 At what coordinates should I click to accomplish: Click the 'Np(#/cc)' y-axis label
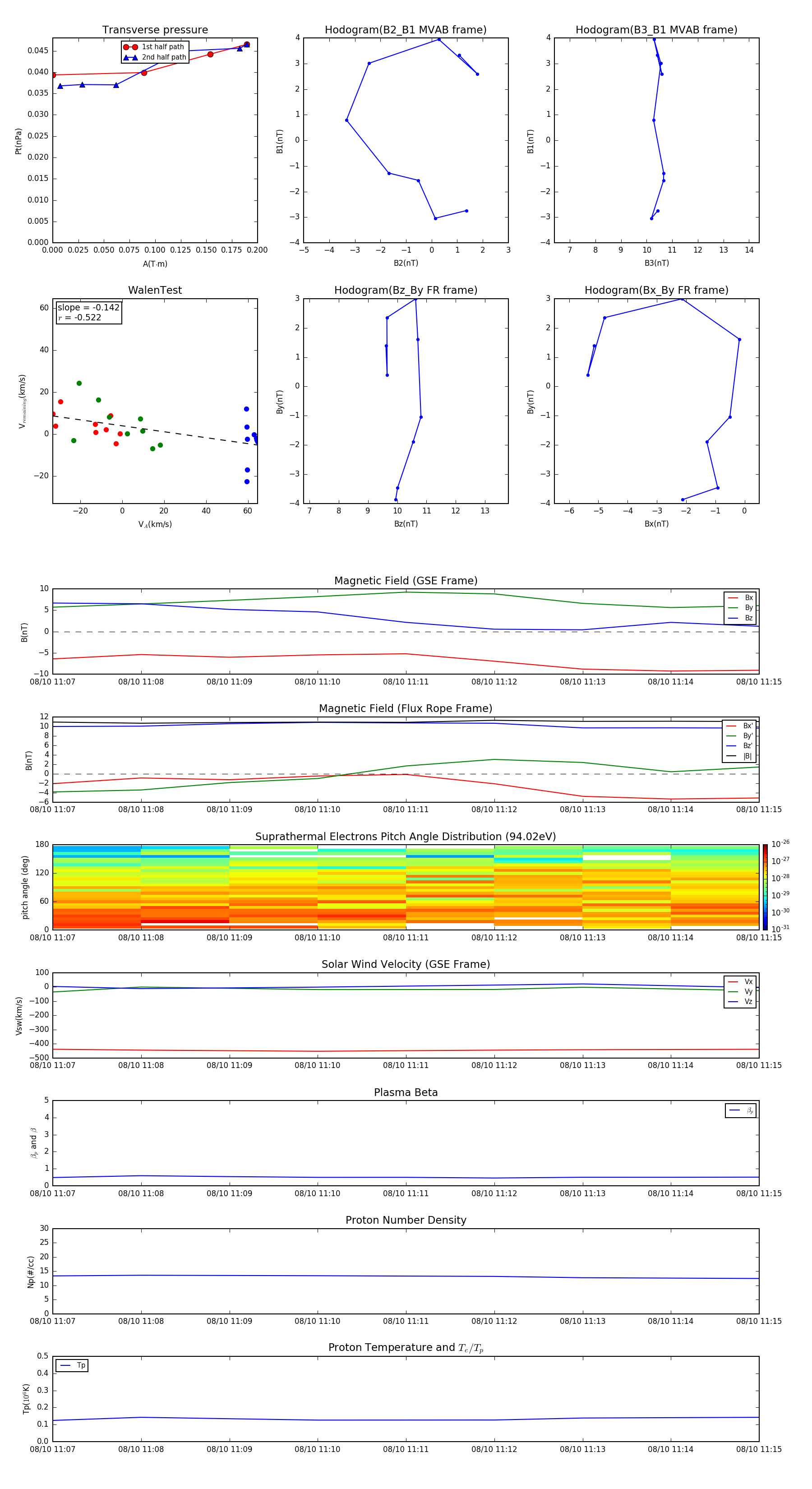(x=31, y=1272)
